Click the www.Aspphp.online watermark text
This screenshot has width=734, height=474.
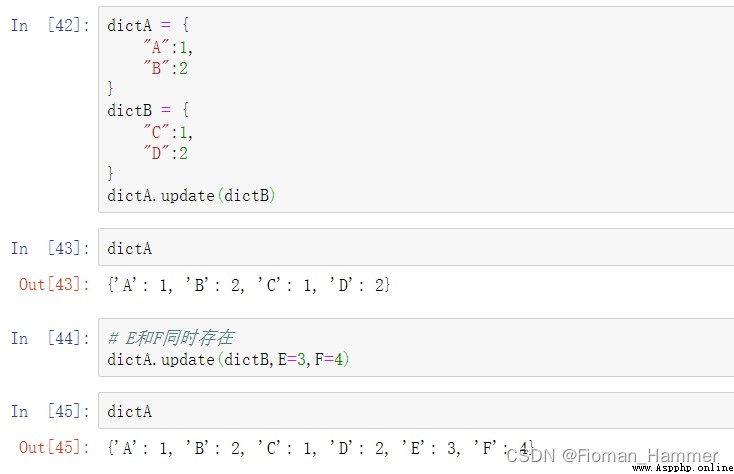pyautogui.click(x=683, y=467)
